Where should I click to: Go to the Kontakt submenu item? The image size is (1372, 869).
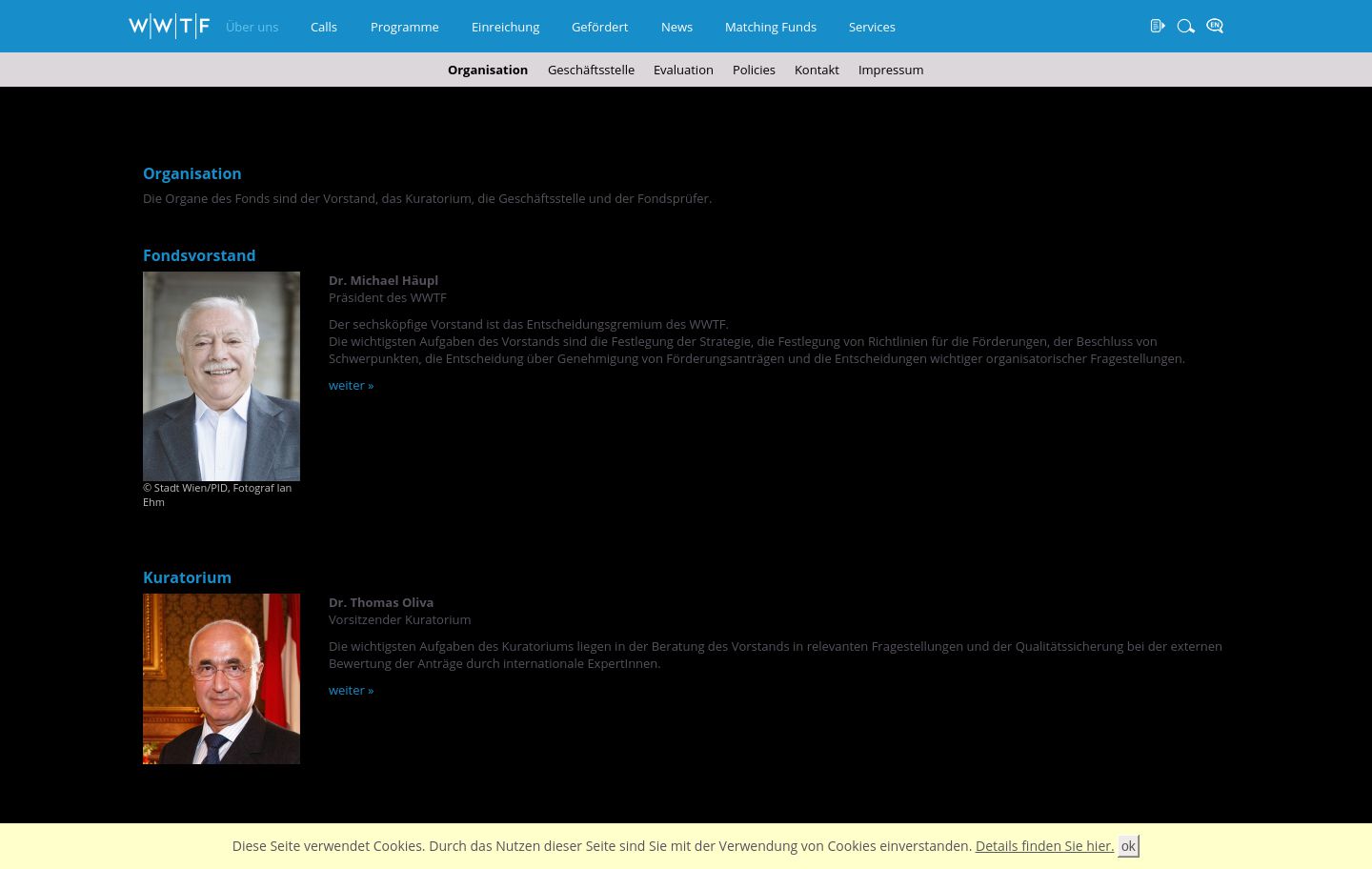point(817,70)
